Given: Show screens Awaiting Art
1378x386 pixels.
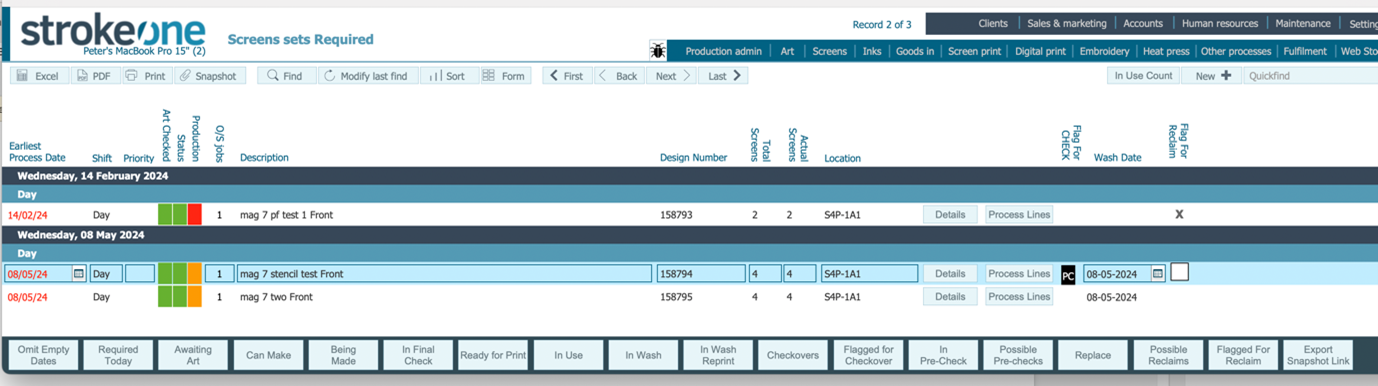Looking at the screenshot, I should tap(193, 355).
